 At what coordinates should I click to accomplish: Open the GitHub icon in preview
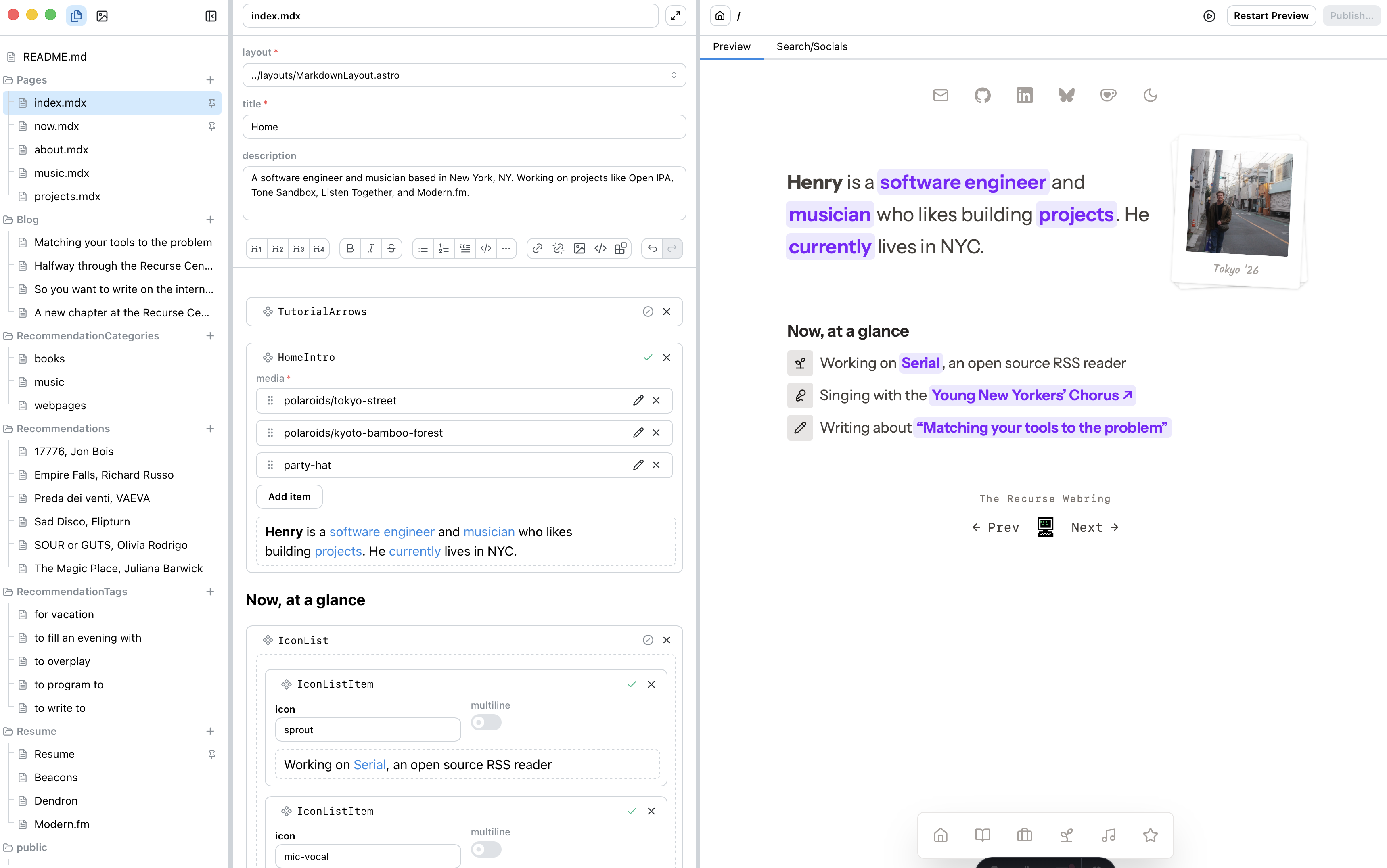point(982,95)
